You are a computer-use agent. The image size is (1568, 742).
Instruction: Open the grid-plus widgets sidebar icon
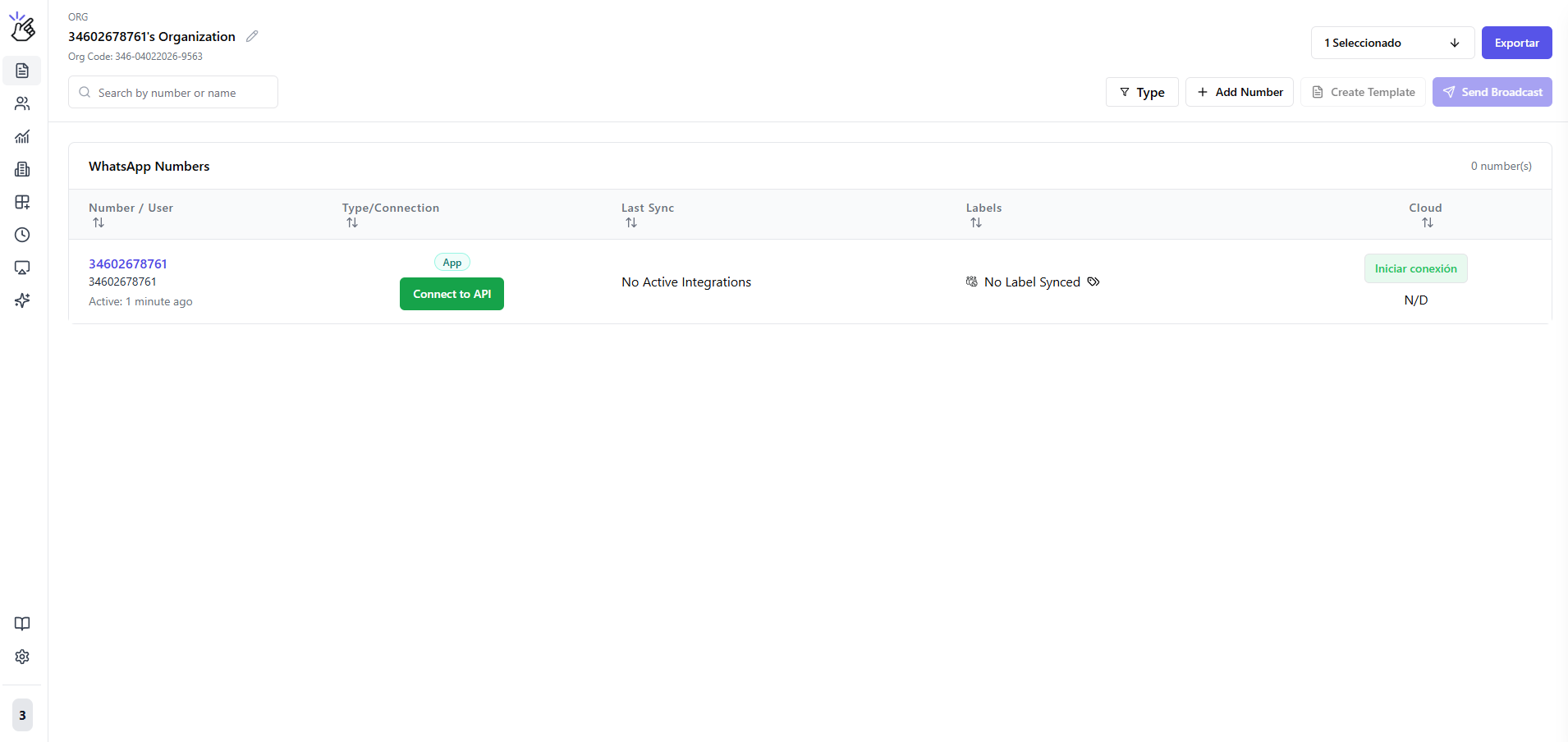22,202
